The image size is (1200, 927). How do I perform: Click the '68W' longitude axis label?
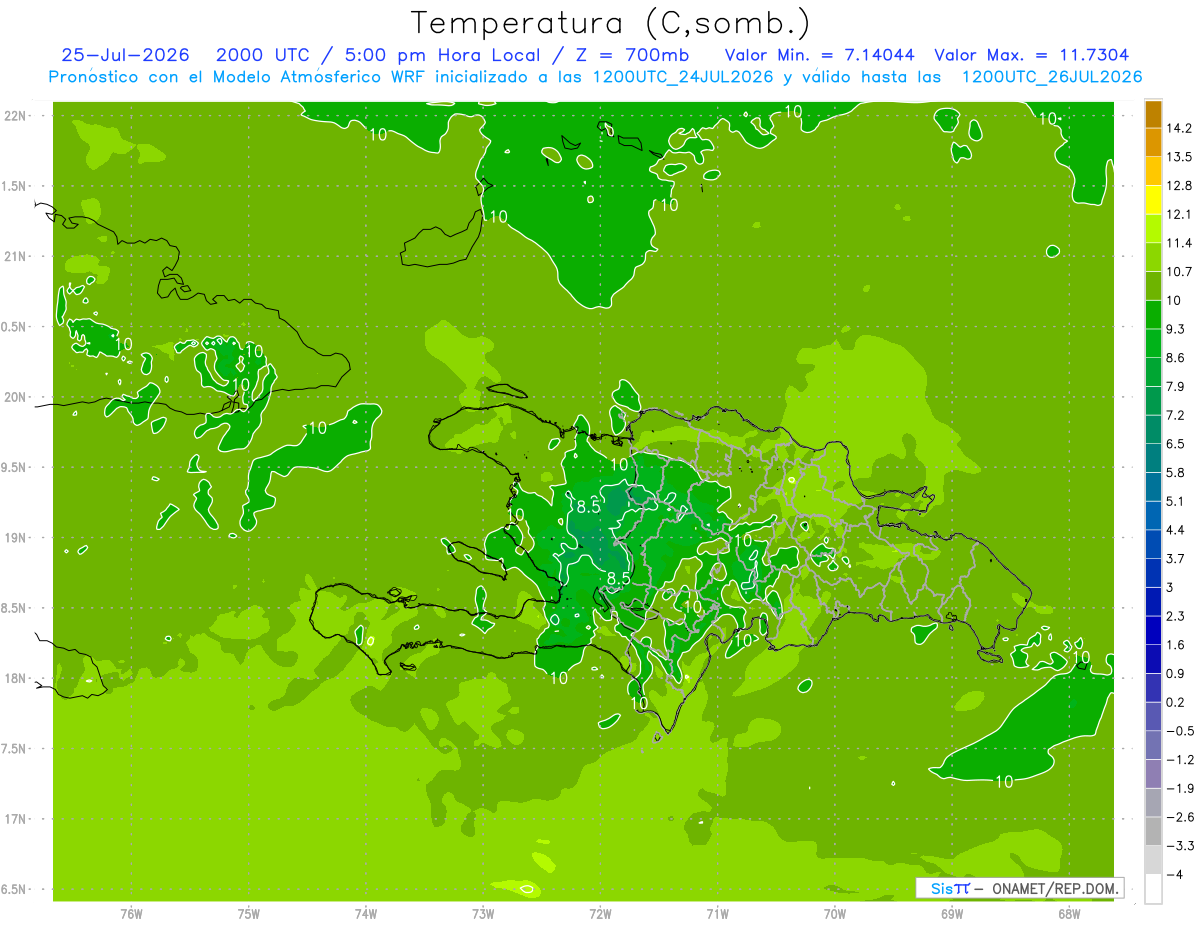coord(1068,914)
